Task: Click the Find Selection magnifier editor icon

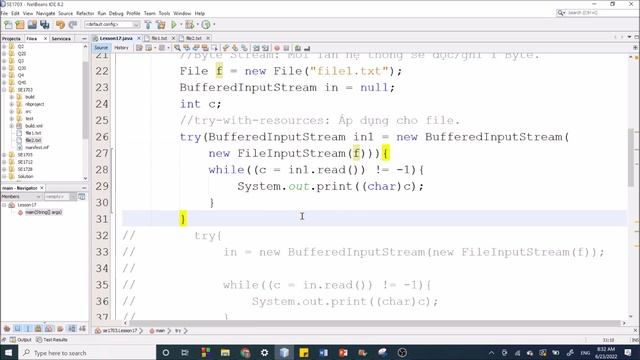Action: tap(178, 48)
